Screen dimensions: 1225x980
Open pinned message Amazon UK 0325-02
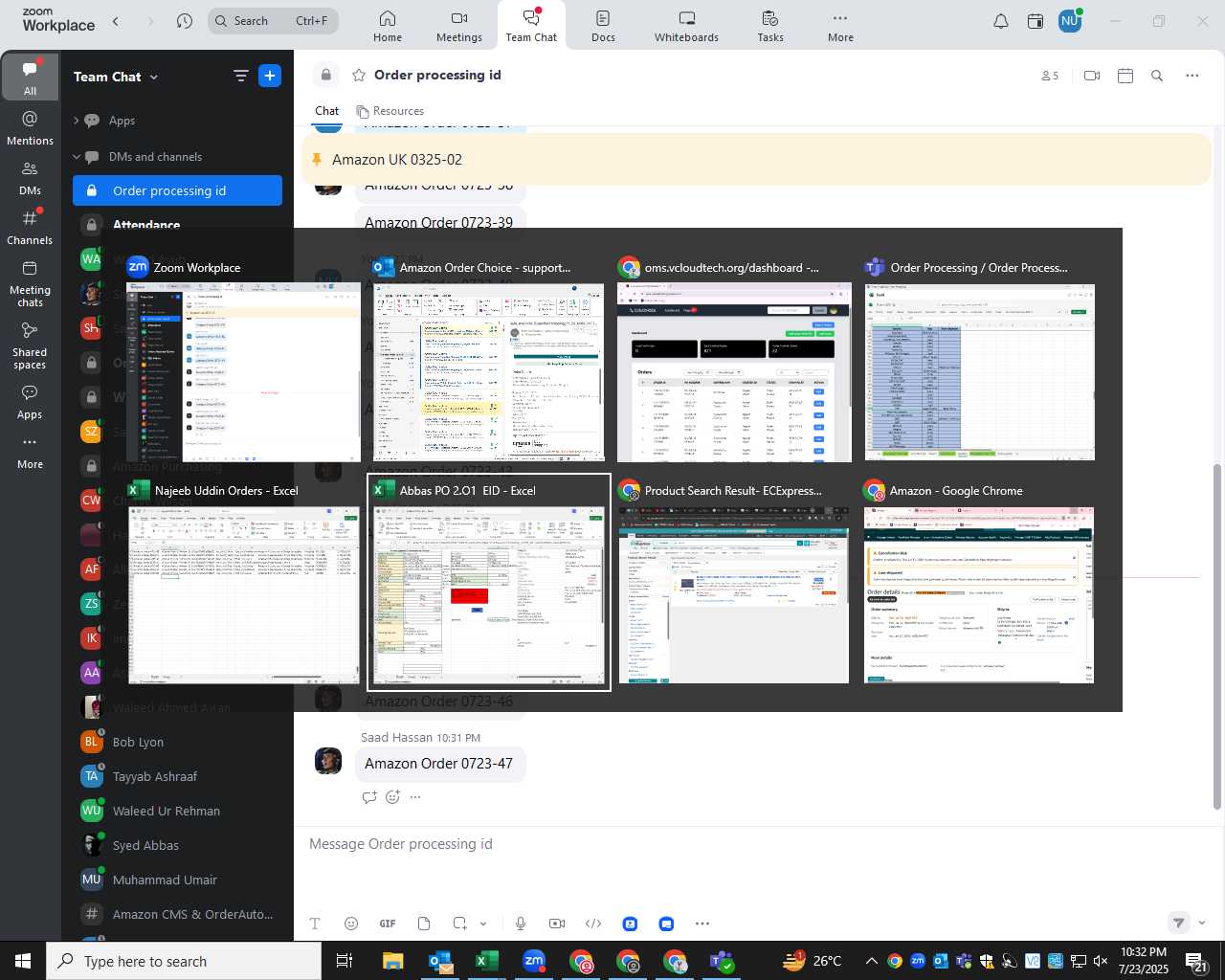coord(756,160)
